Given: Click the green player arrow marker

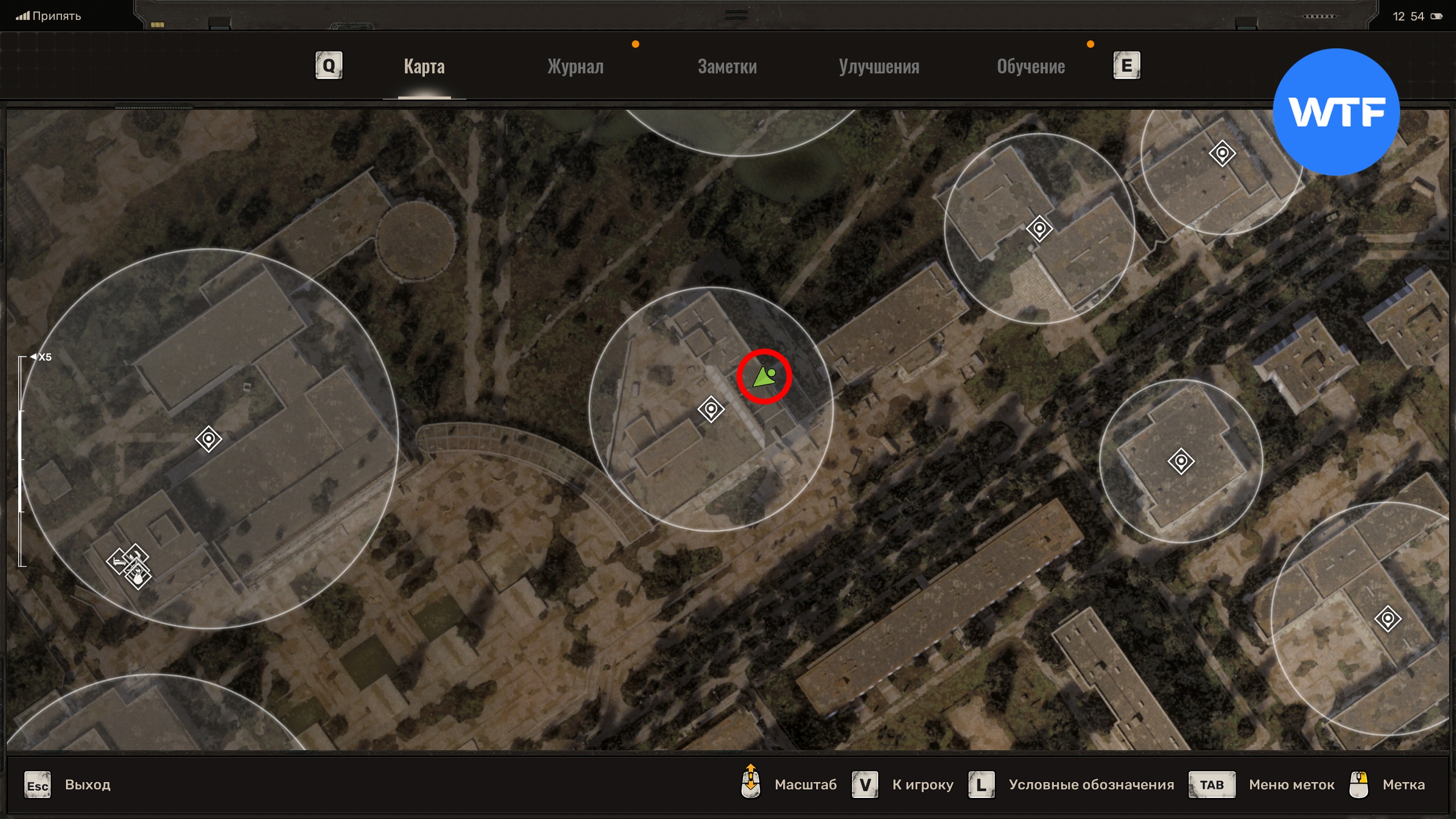Looking at the screenshot, I should tap(763, 377).
